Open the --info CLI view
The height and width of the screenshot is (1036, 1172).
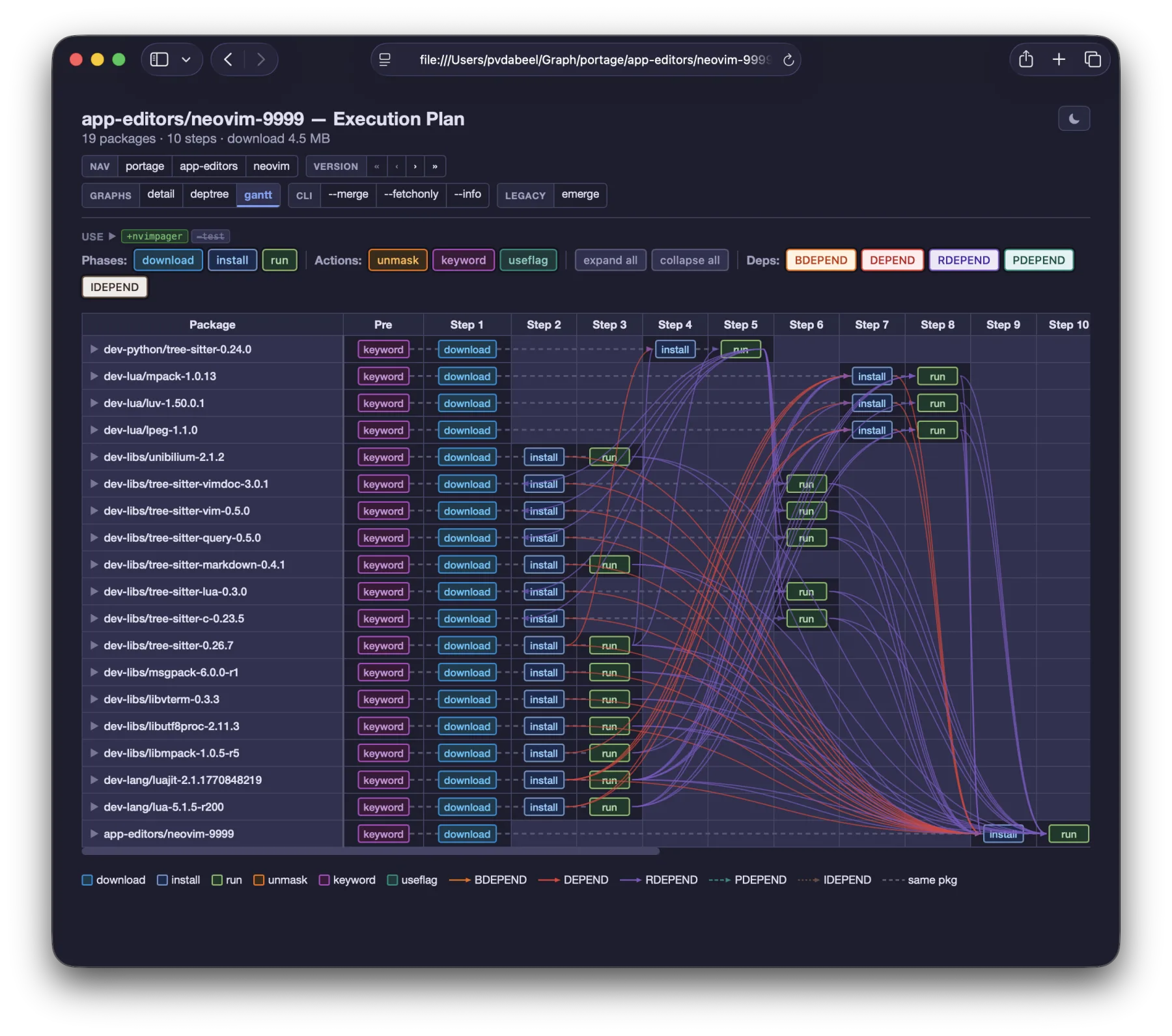click(x=467, y=195)
